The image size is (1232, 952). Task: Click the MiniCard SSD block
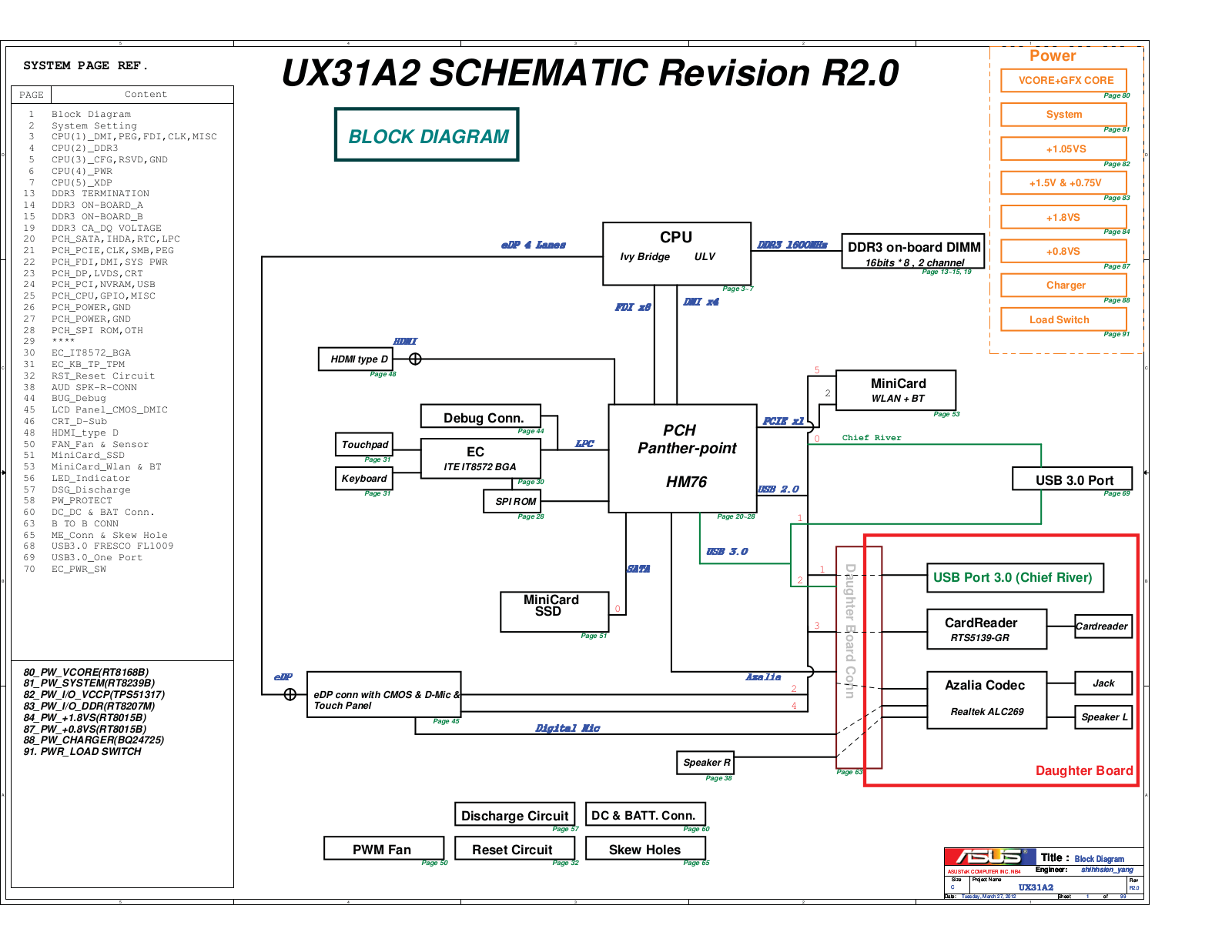(x=554, y=612)
